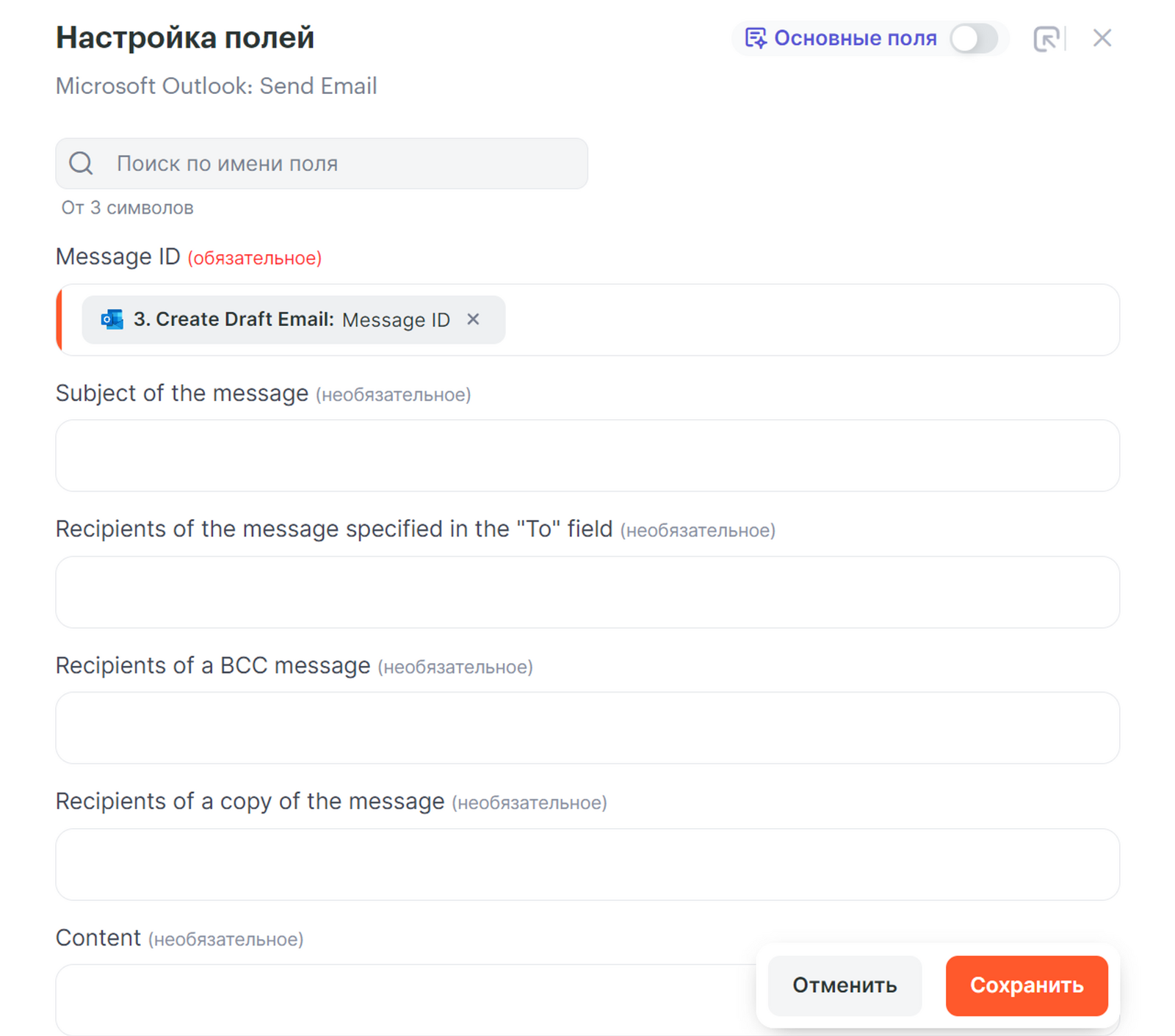
Task: Select the '3. Create Draft Email' chip text
Action: (234, 319)
